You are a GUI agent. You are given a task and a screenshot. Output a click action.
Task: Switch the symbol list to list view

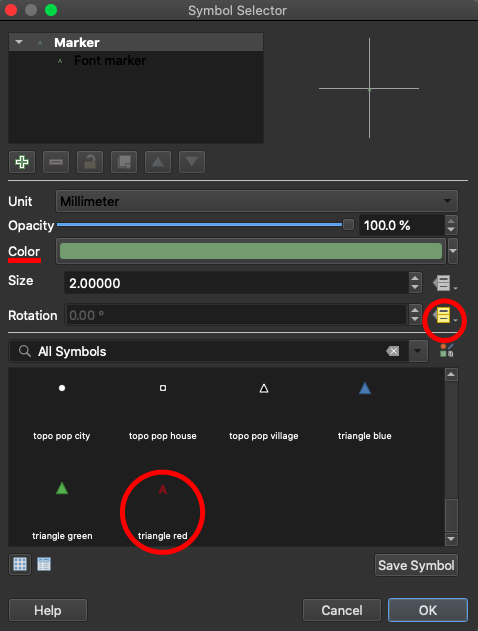pos(44,564)
